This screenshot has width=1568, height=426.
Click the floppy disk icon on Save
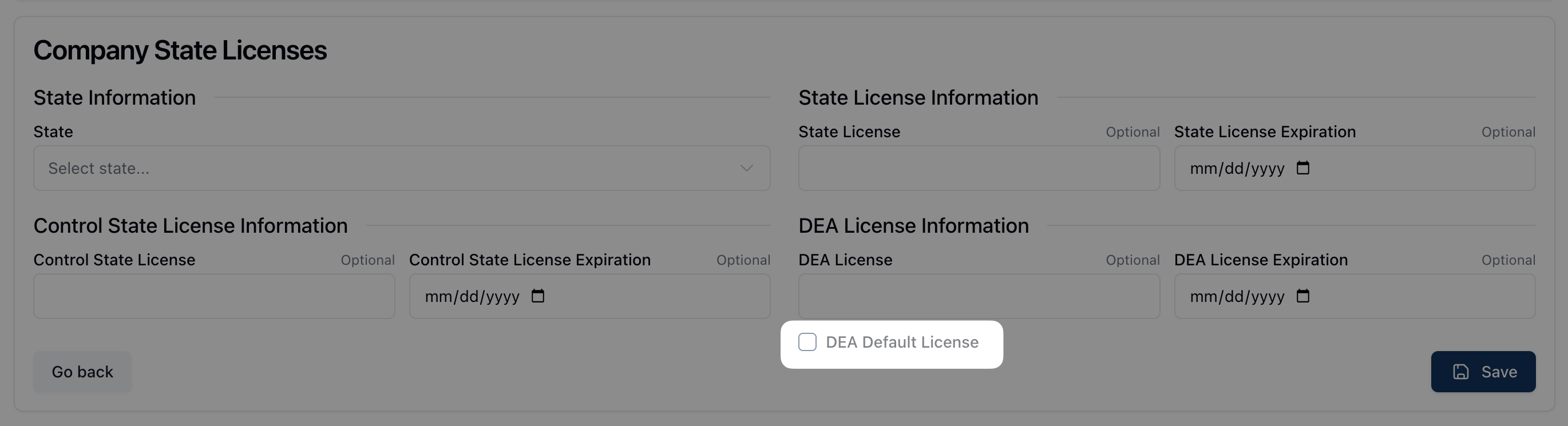(1461, 372)
